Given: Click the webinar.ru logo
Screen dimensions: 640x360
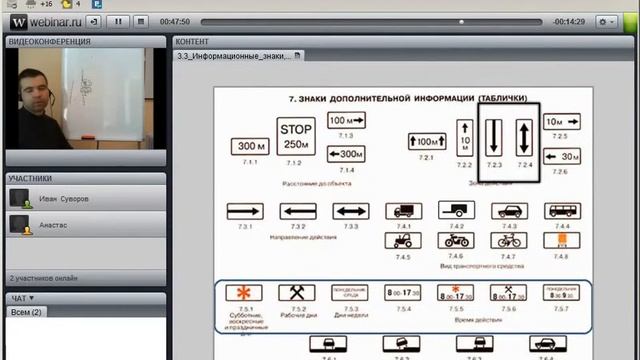Looking at the screenshot, I should coord(46,22).
